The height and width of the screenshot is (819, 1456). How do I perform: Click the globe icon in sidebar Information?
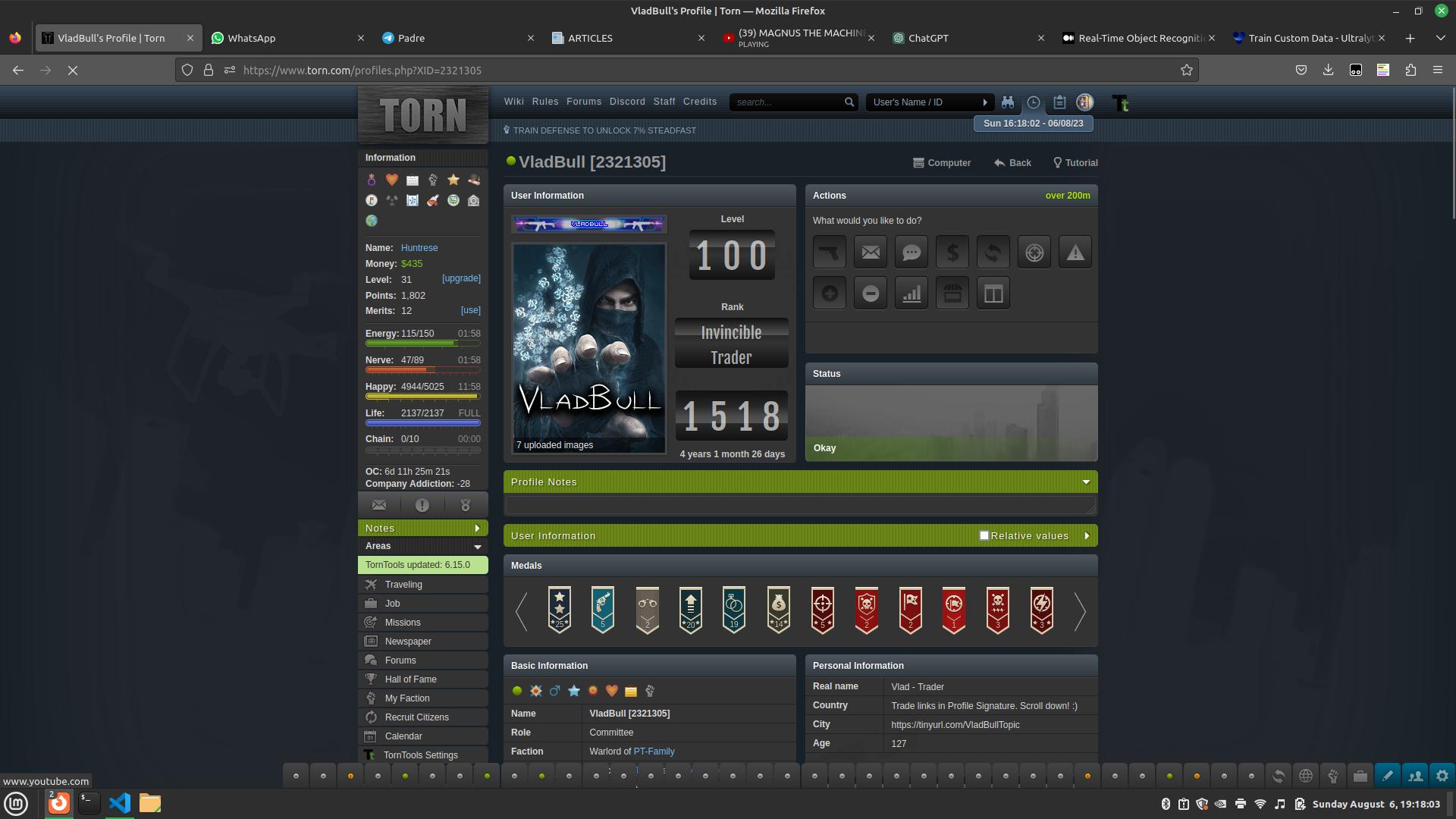(x=371, y=221)
